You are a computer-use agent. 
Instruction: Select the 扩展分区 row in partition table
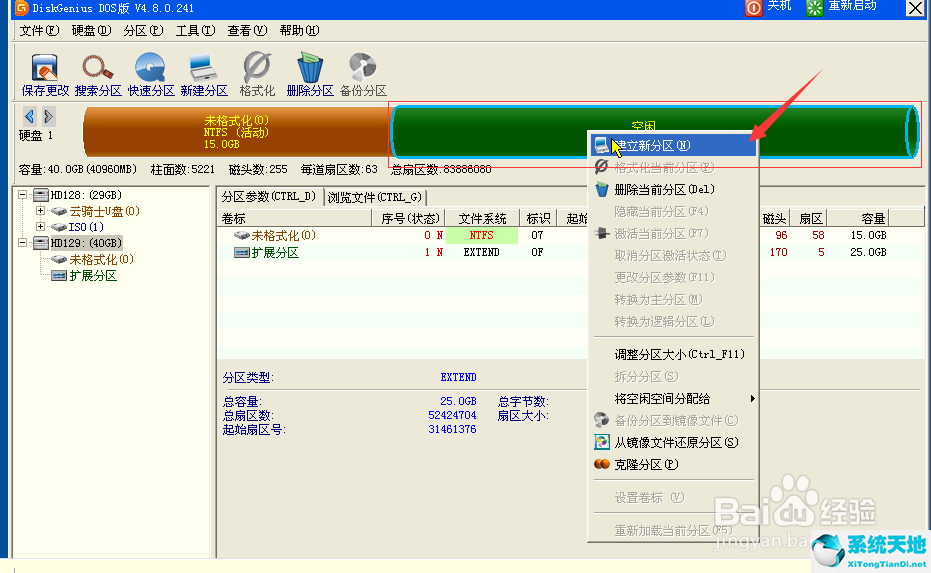[274, 252]
